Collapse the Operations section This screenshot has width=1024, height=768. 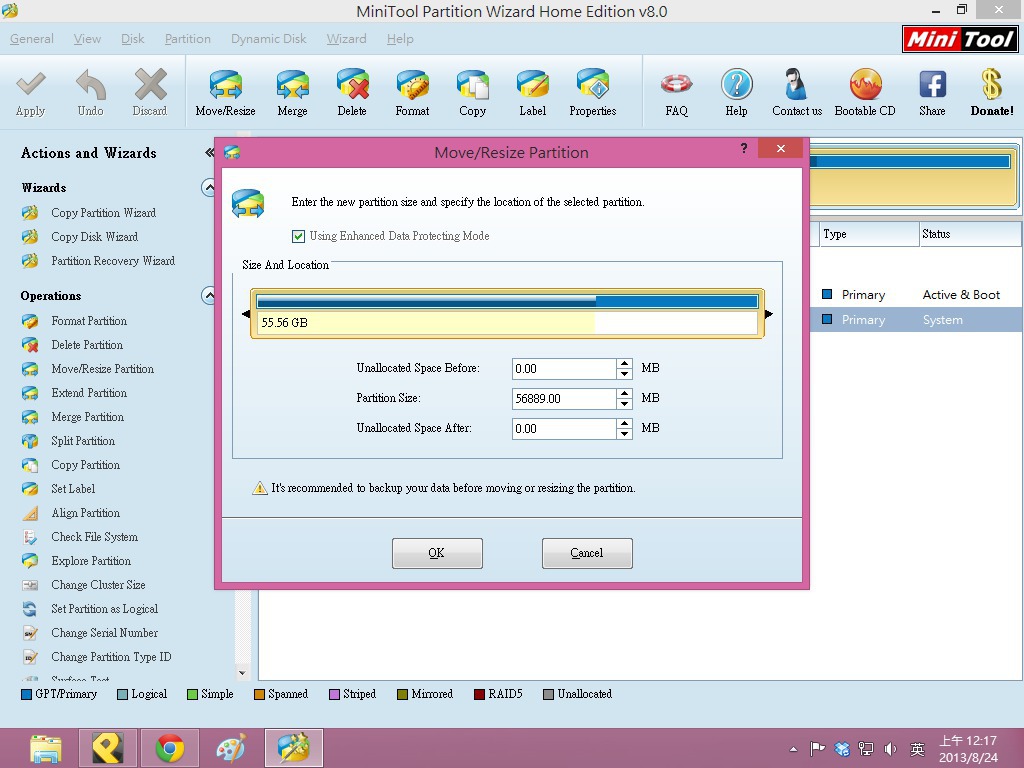point(208,296)
